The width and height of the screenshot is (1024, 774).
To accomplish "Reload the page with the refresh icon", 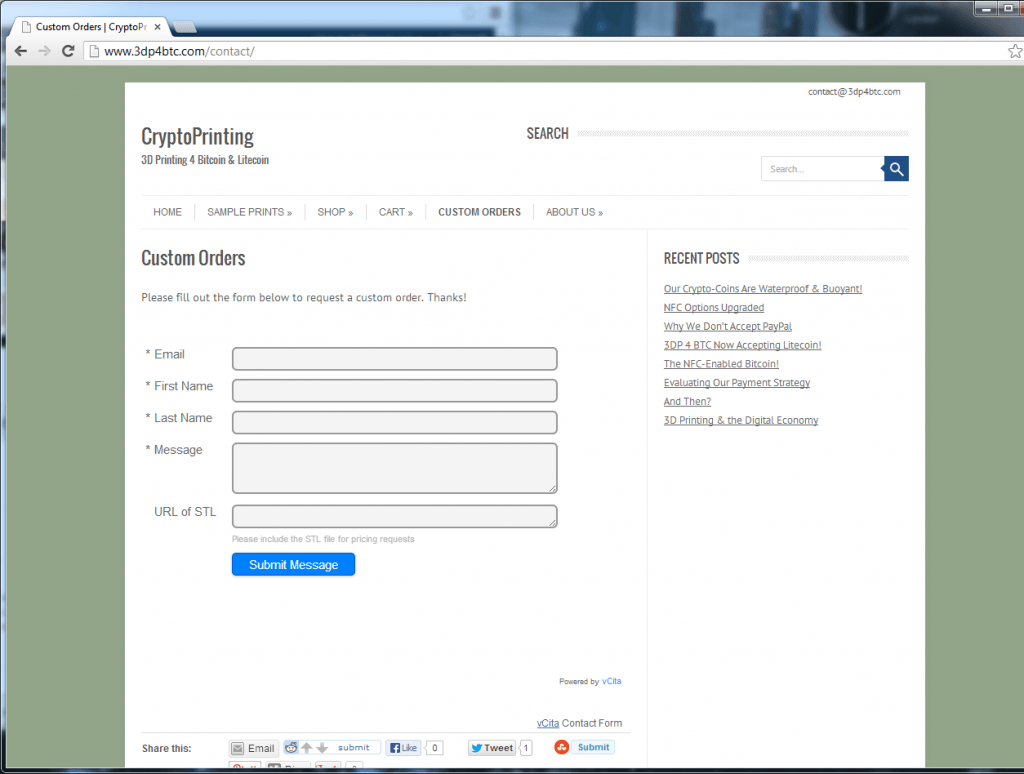I will click(x=68, y=51).
